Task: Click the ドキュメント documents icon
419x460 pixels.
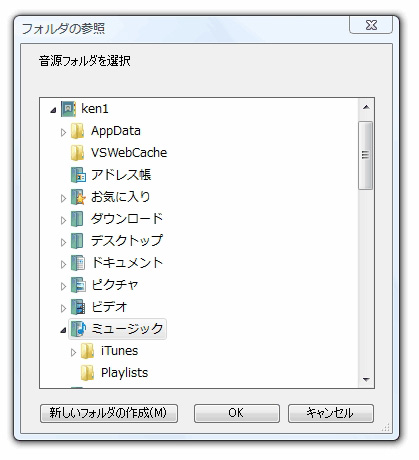Action: (x=78, y=263)
